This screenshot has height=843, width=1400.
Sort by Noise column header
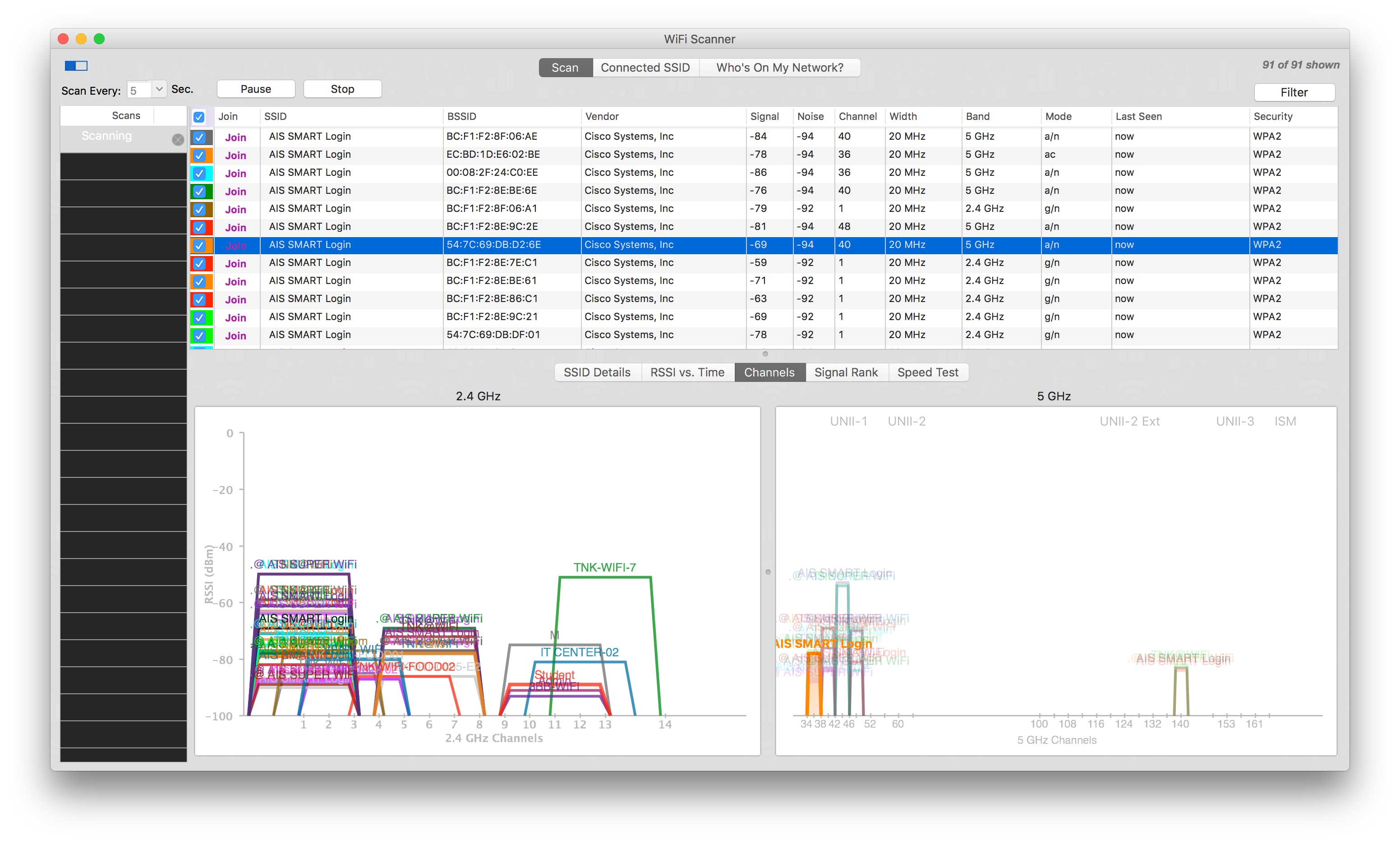click(813, 116)
